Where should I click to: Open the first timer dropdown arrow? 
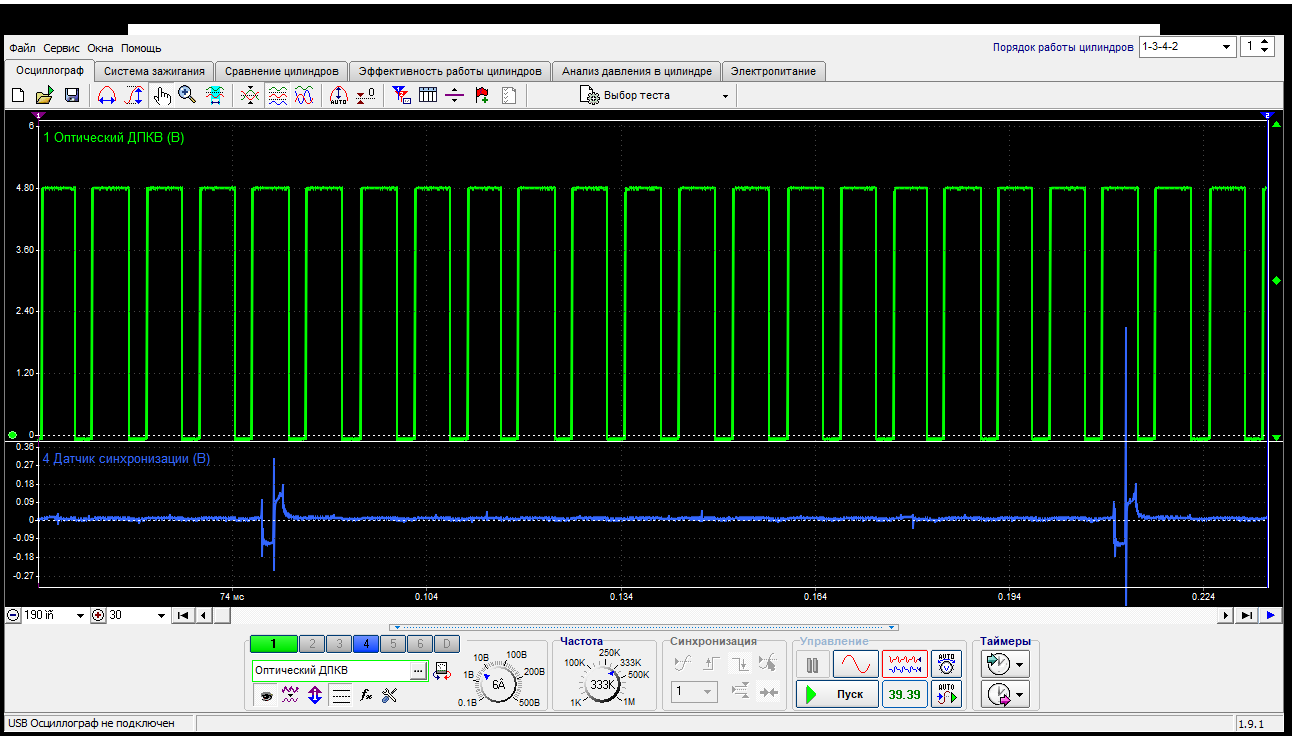(x=1020, y=664)
